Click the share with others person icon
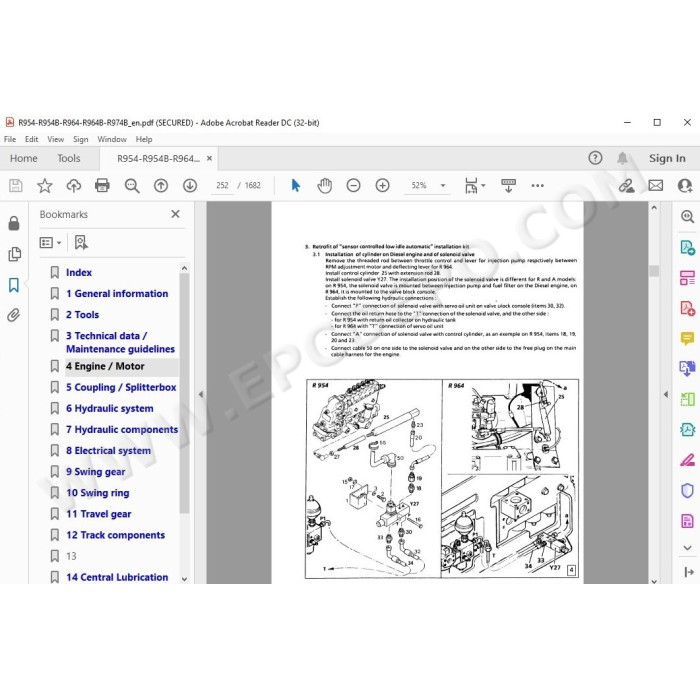 684,185
